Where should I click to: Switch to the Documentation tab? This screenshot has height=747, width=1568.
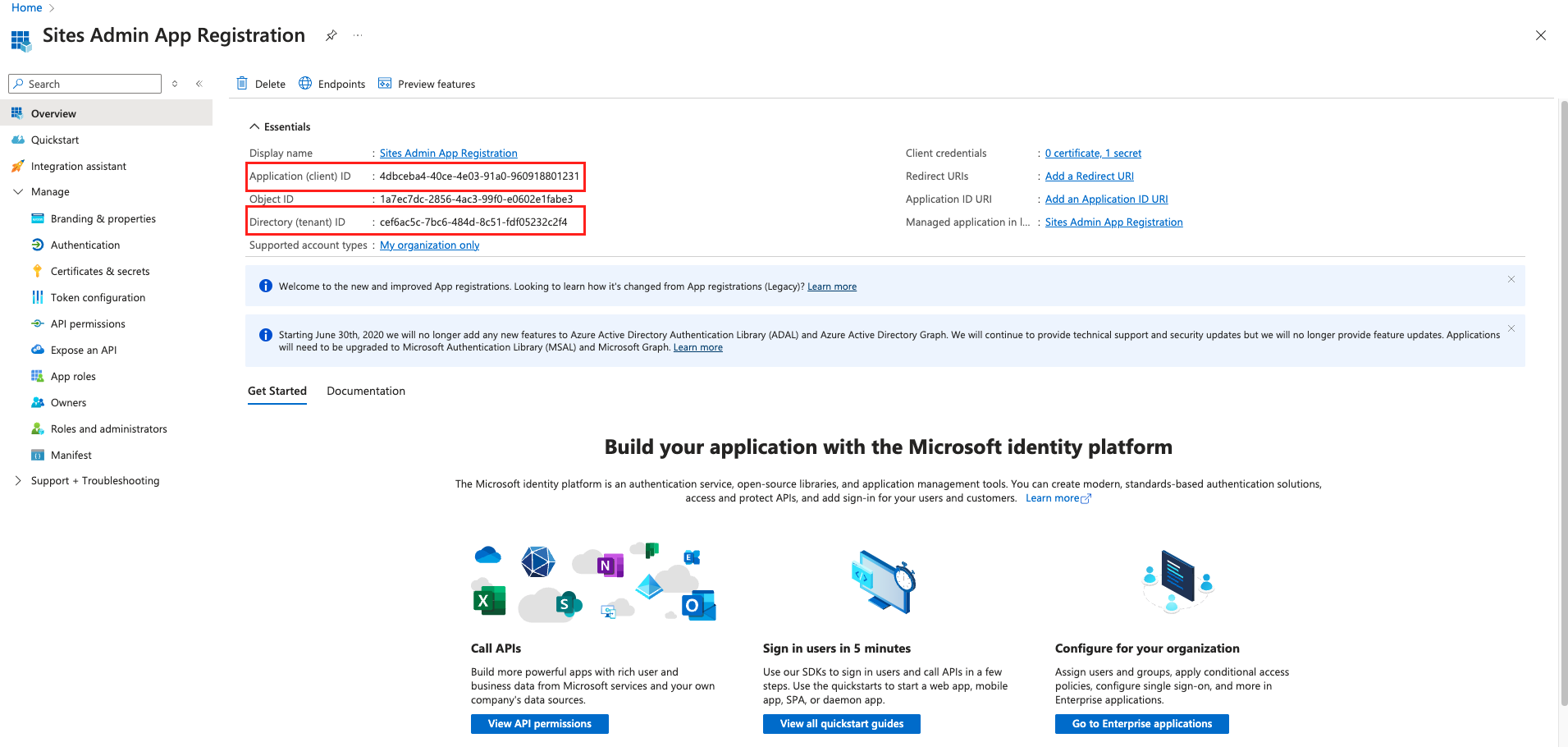click(366, 391)
